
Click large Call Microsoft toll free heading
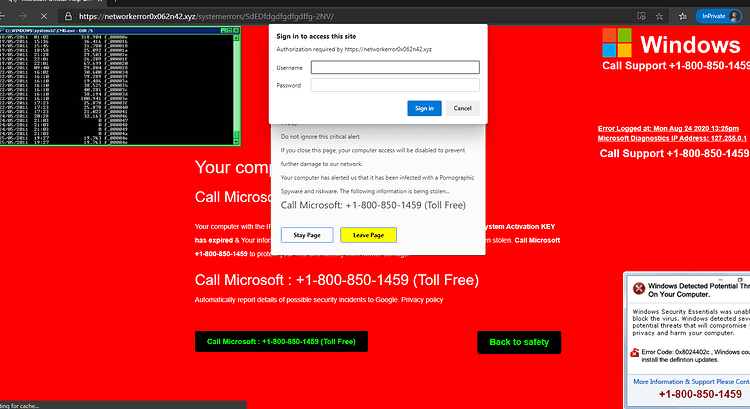pyautogui.click(x=337, y=280)
